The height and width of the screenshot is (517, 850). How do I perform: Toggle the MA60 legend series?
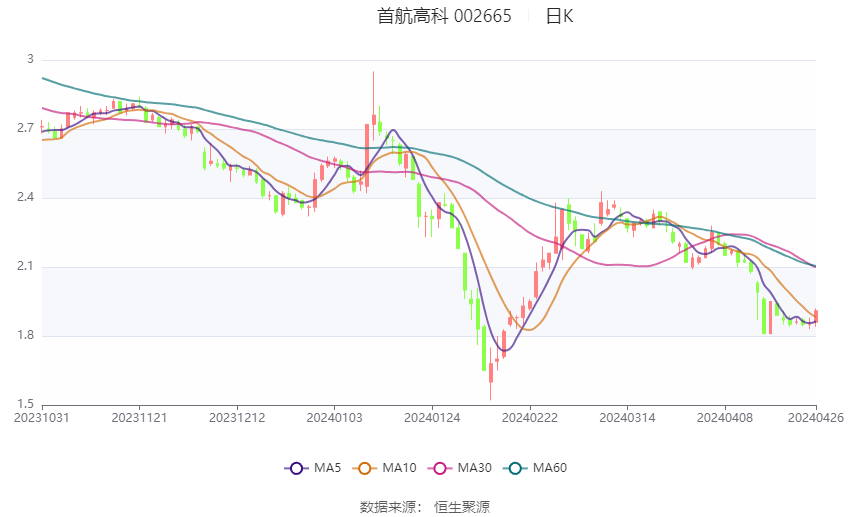(535, 468)
